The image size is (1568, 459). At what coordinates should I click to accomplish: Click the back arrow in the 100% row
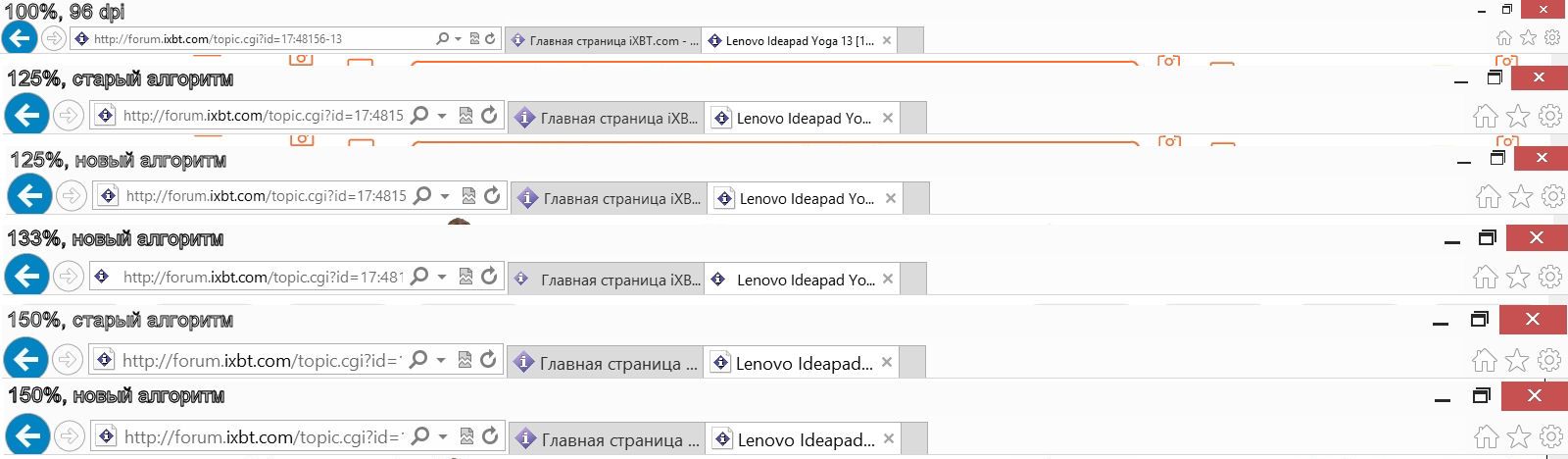(20, 38)
